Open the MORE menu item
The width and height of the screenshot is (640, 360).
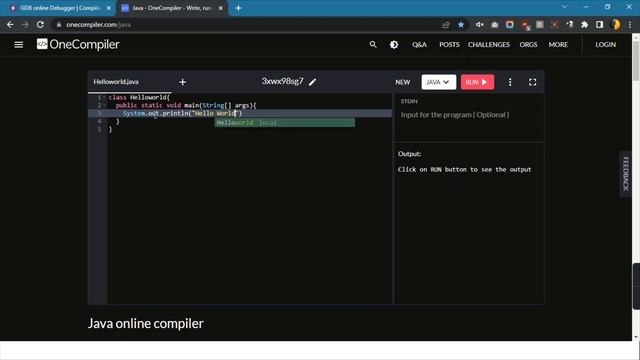pyautogui.click(x=558, y=44)
